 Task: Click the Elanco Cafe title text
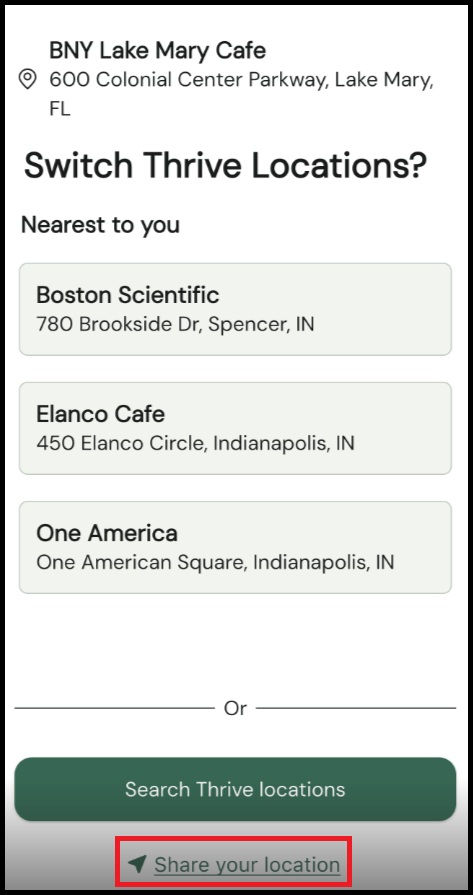coord(100,414)
